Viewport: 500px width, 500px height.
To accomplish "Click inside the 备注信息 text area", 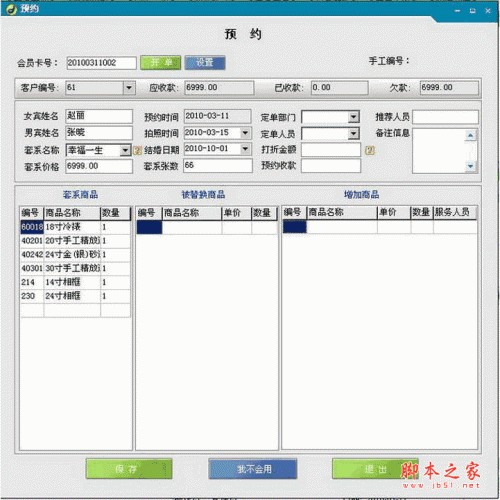I will click(438, 151).
